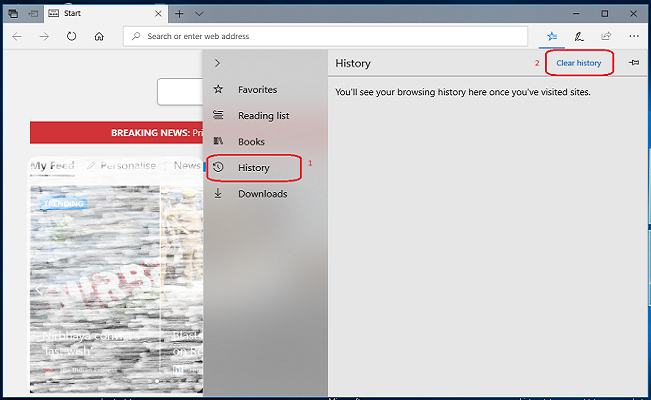Open the Share page icon
This screenshot has width=651, height=400.
[606, 36]
